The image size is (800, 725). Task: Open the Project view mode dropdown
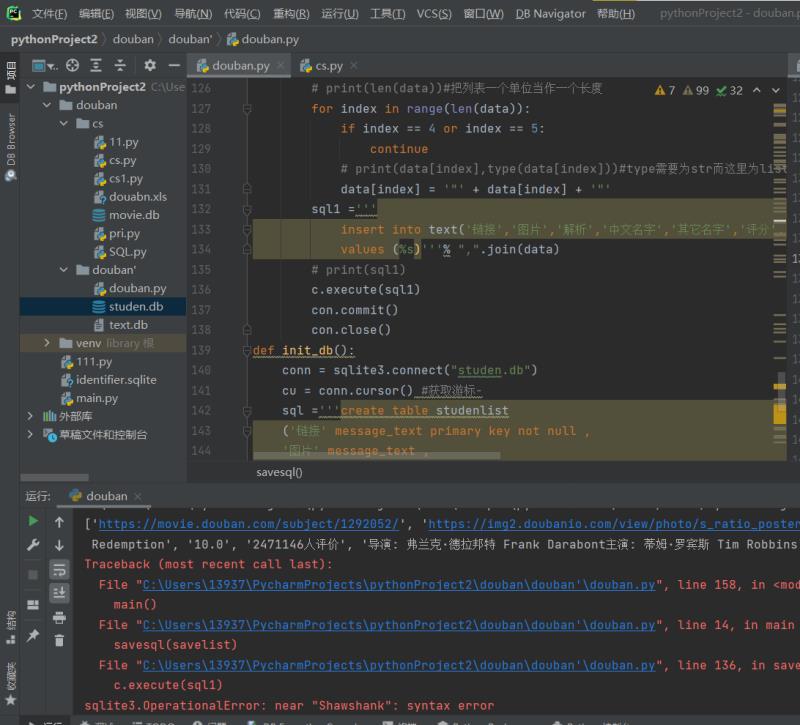click(x=45, y=65)
